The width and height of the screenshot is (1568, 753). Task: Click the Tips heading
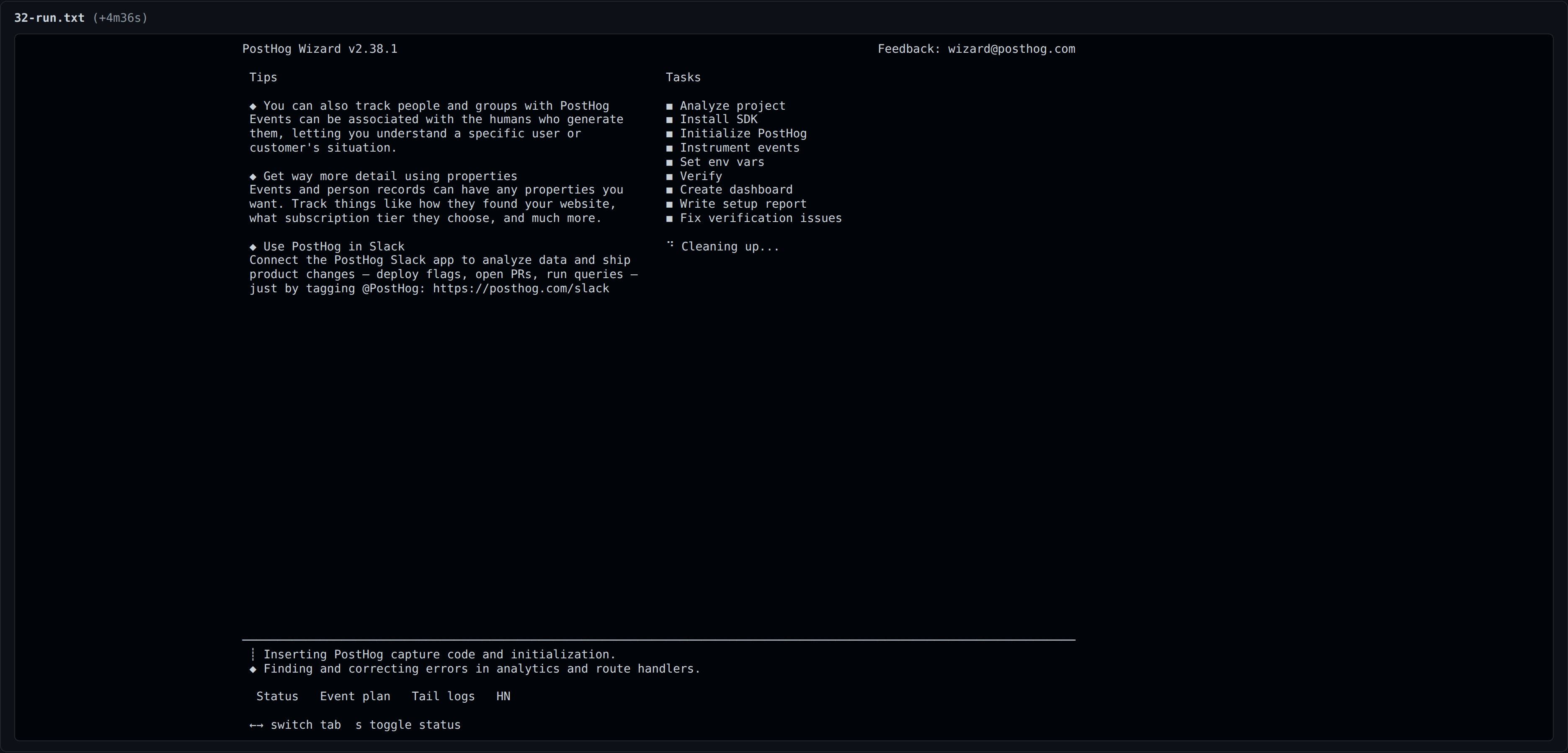(x=263, y=77)
